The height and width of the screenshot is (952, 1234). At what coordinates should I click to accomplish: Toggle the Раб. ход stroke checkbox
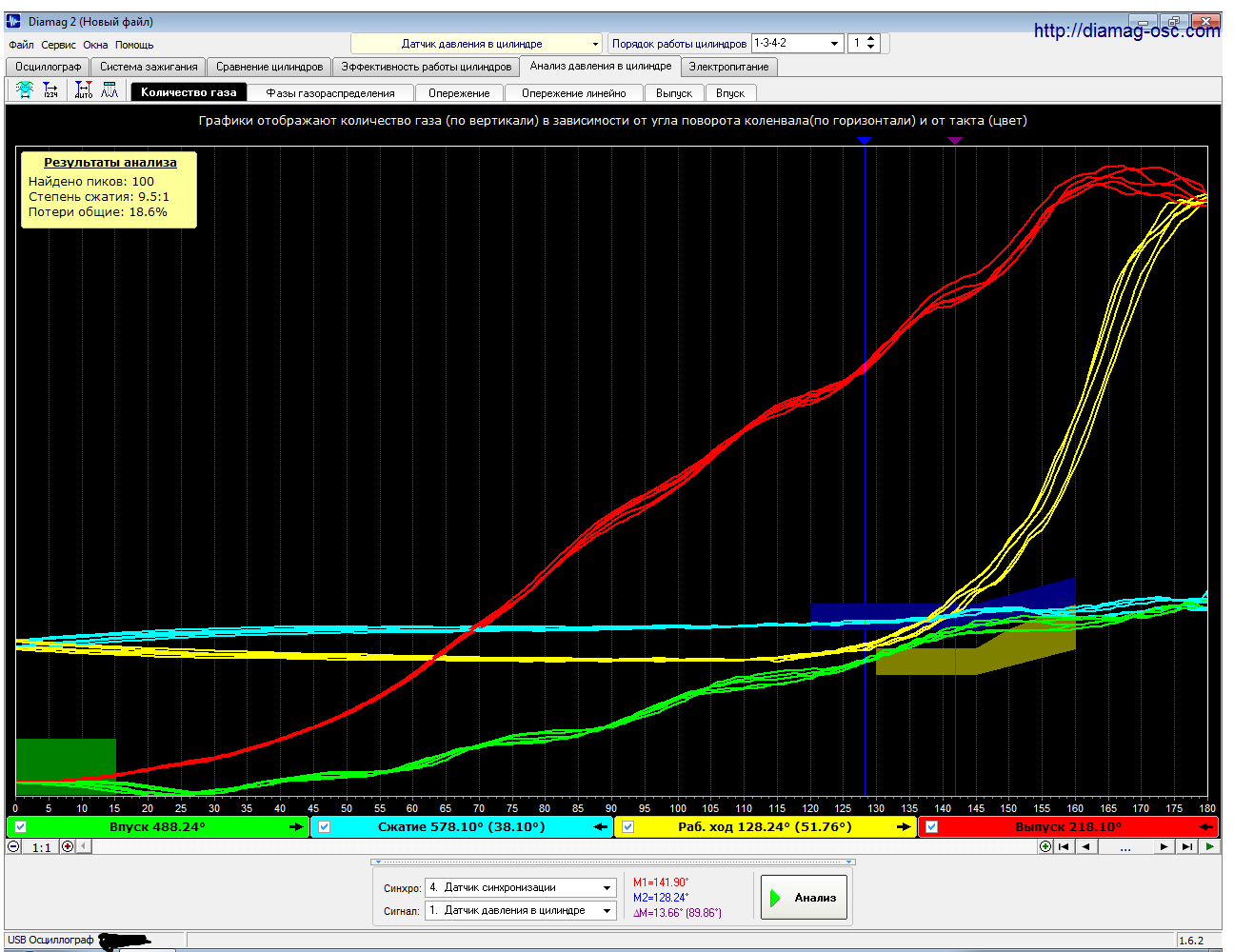pyautogui.click(x=627, y=827)
